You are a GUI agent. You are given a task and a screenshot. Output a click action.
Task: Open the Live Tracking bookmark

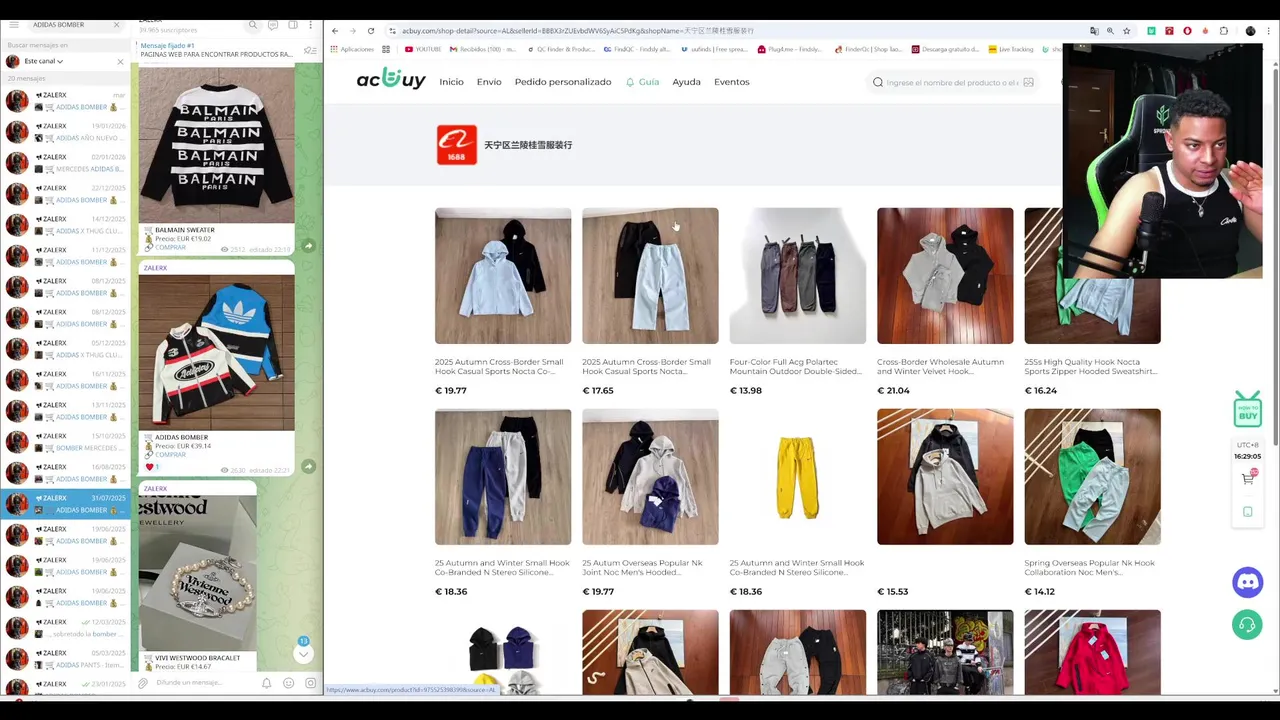tap(1011, 49)
